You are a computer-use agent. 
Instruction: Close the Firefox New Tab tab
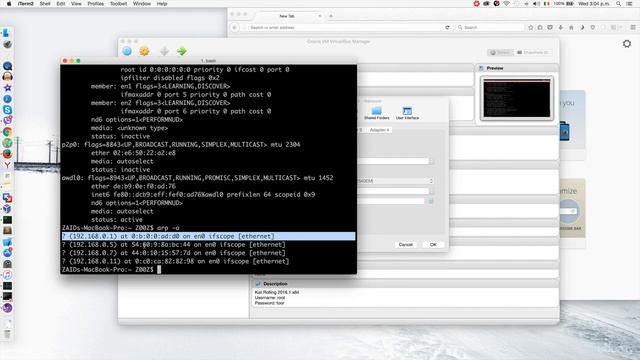(x=320, y=16)
